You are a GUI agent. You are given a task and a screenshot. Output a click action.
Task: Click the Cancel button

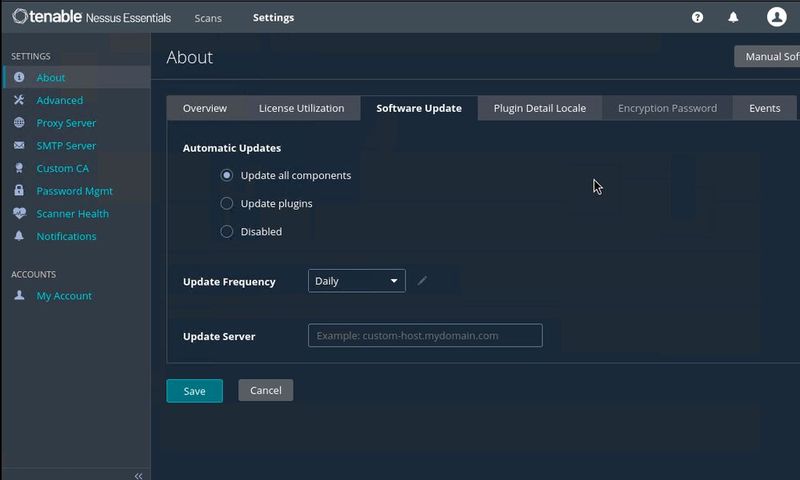click(266, 390)
